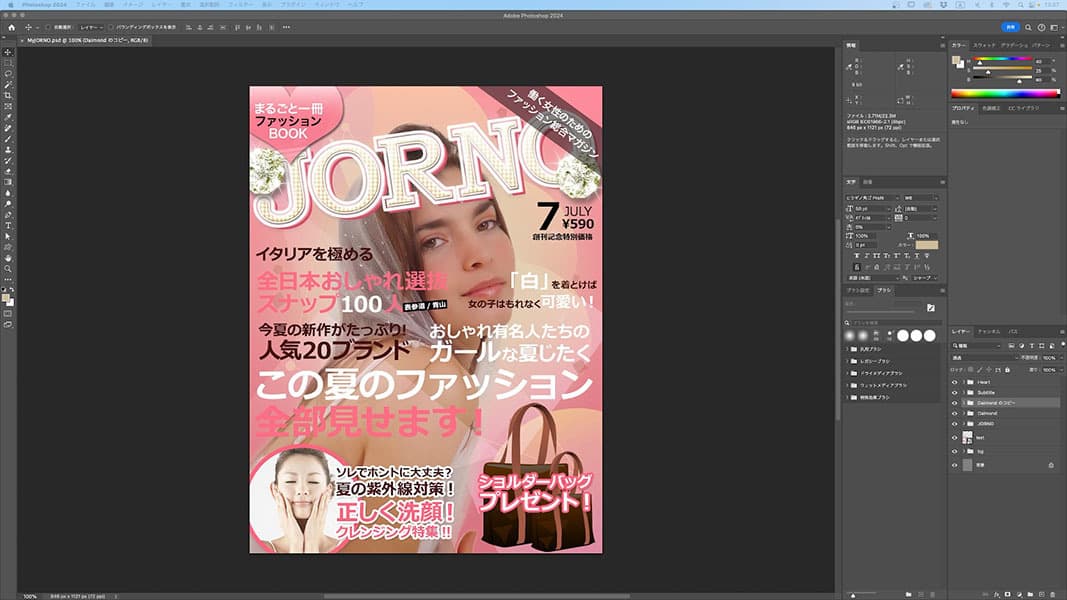Image resolution: width=1067 pixels, height=600 pixels.
Task: Switch to the Swatches tab
Action: tap(984, 46)
